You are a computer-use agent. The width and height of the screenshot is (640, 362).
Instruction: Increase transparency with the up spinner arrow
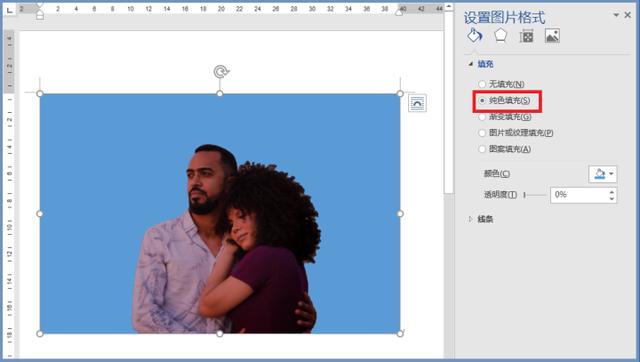click(612, 191)
